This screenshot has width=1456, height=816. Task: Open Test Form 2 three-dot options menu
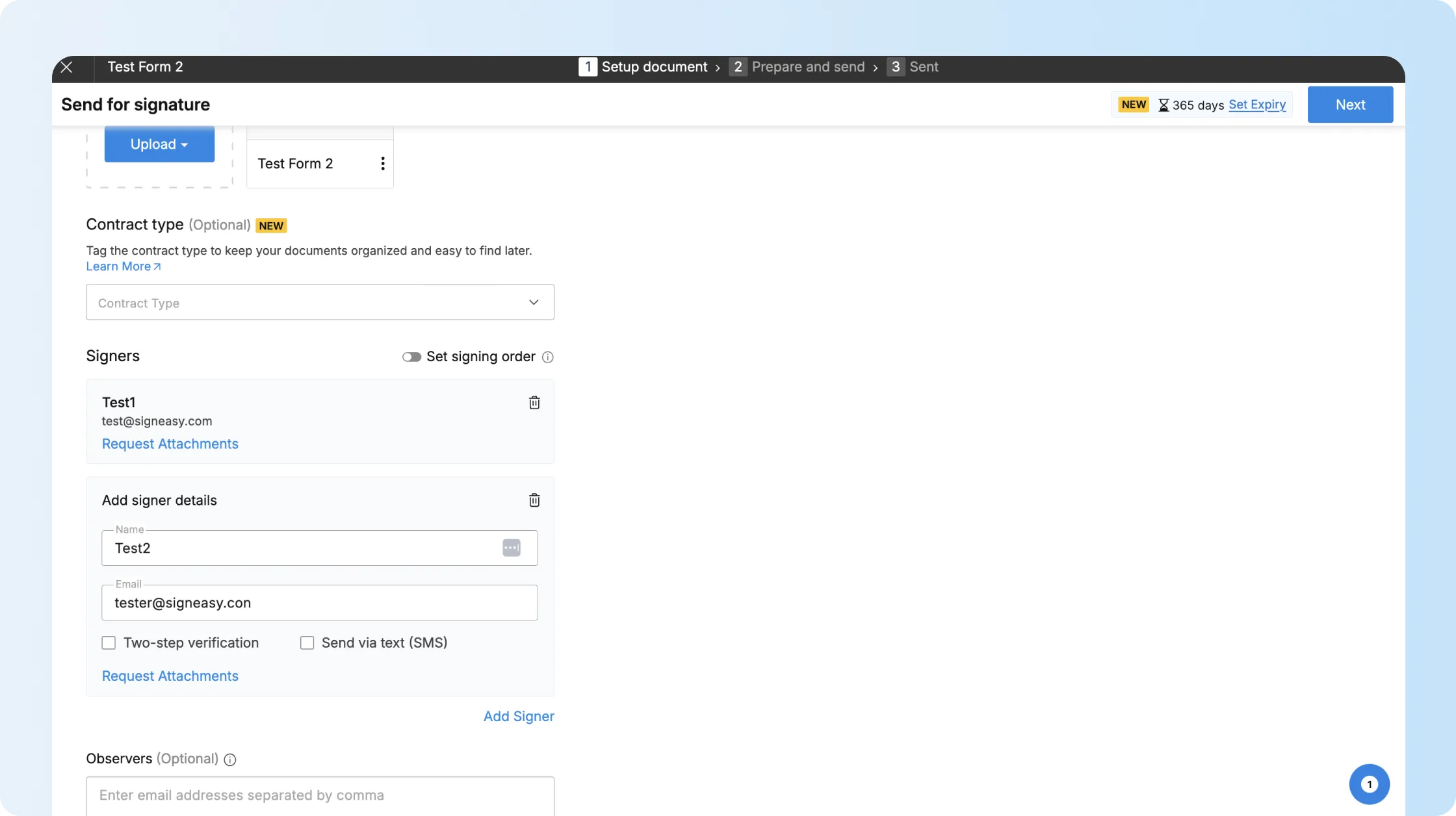pyautogui.click(x=383, y=164)
